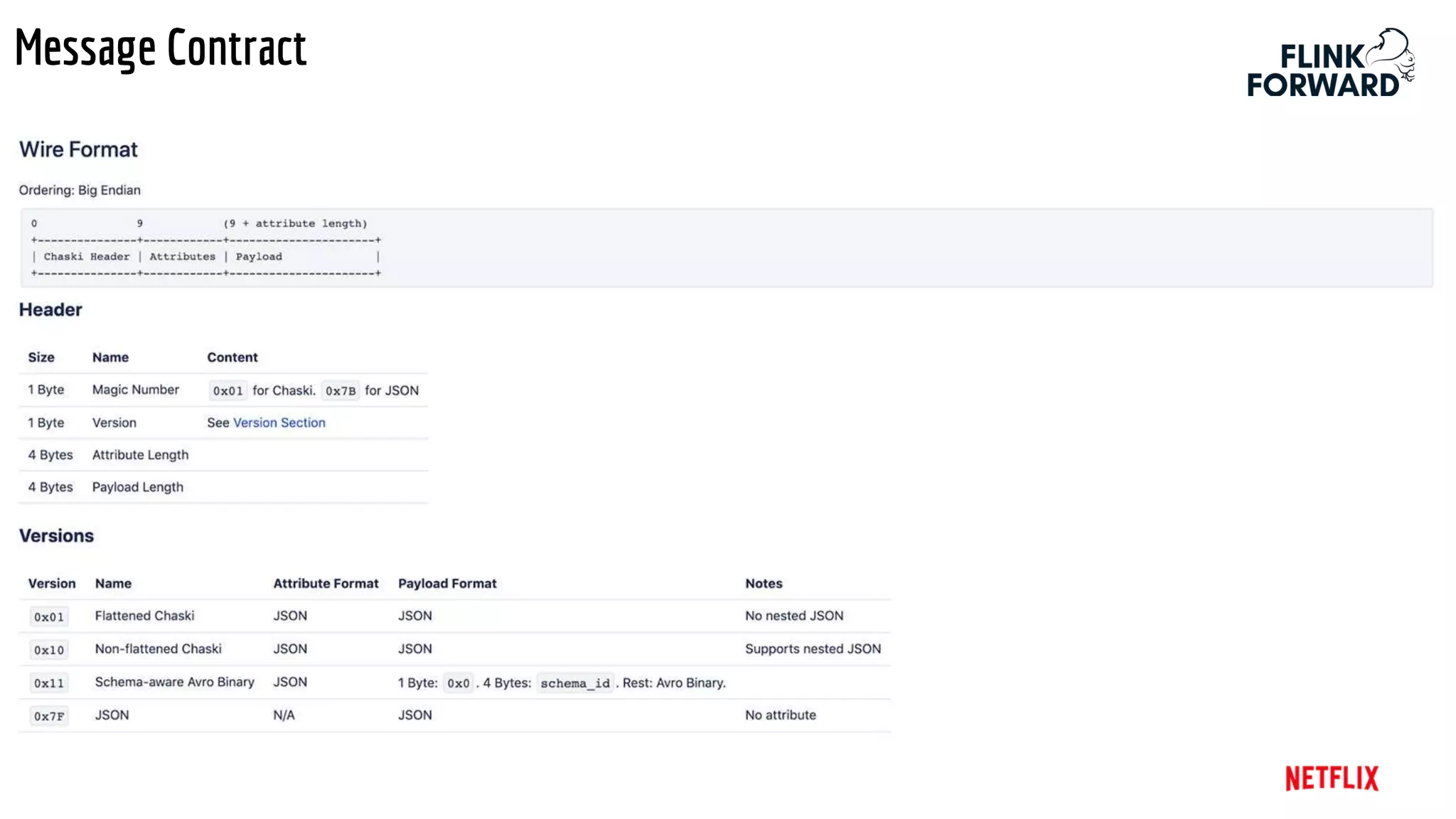The height and width of the screenshot is (819, 1456).
Task: Click the Notes column header
Action: 764,584
